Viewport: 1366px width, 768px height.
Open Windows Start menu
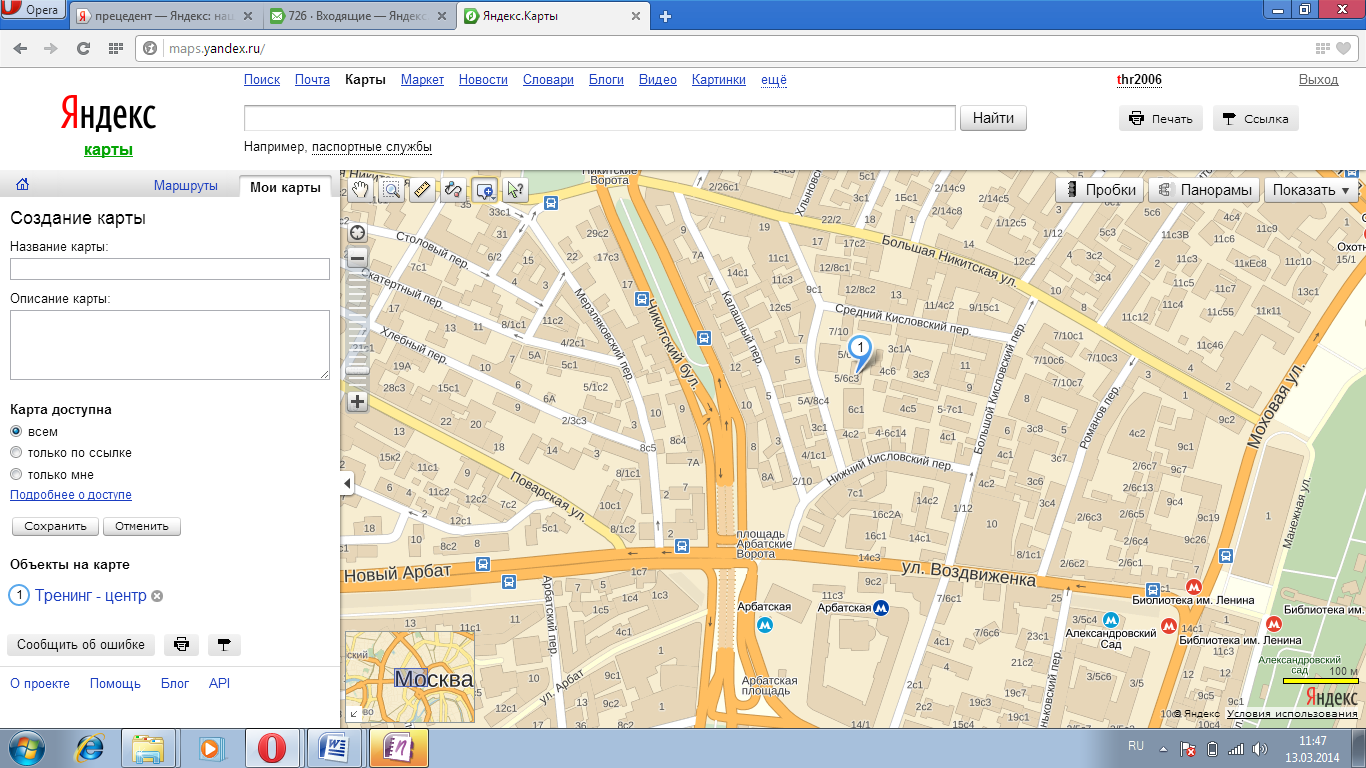pos(28,747)
